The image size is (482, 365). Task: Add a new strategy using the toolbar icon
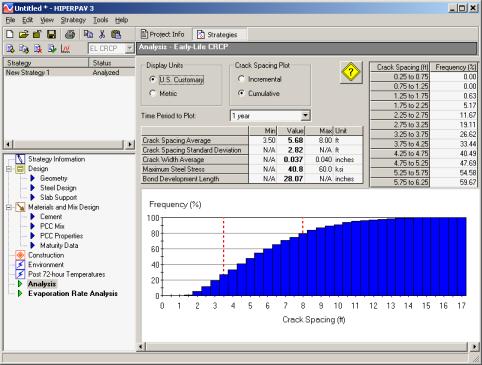click(10, 49)
